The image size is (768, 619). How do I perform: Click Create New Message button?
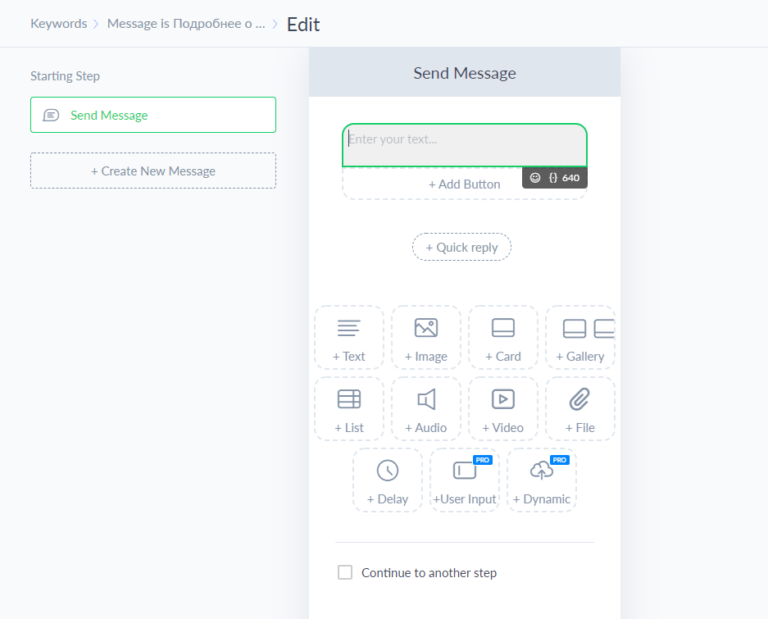[x=153, y=171]
